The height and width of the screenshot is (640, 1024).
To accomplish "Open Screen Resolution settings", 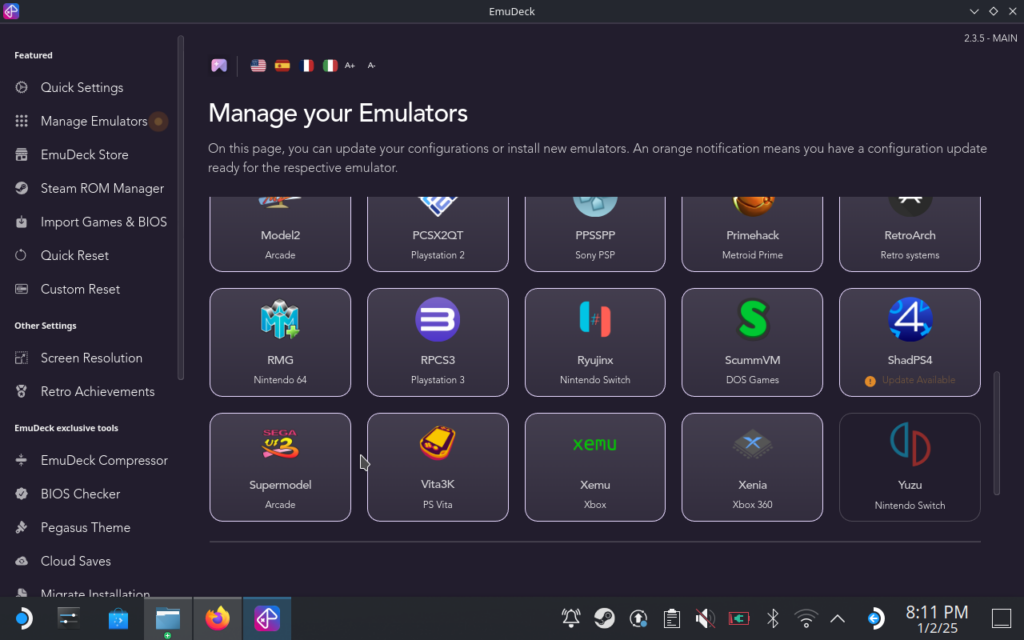I will pyautogui.click(x=91, y=358).
